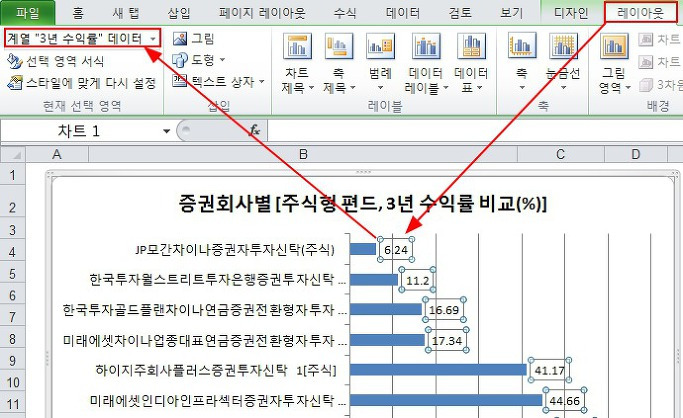This screenshot has height=418, width=683.
Task: Click axis label 한국투자골드플랜차이나연금증권전환형자투자
Action: pyautogui.click(x=204, y=310)
